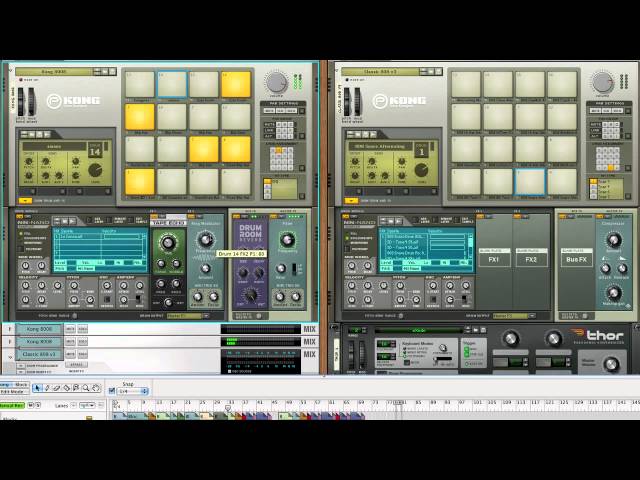Click the large Tune knob on left Kong drum panel
Image resolution: width=640 pixels, height=480 pixels.
95,170
